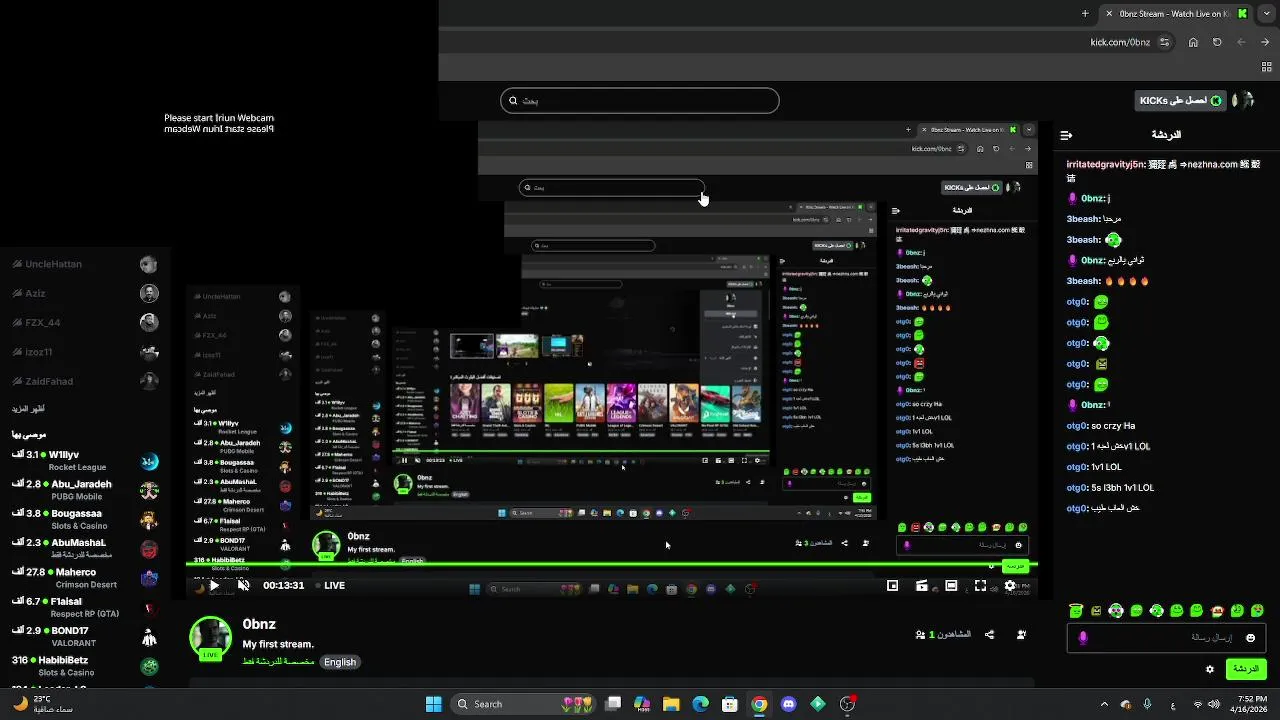Open taskbar weather widget 23°C
This screenshot has height=720, width=1280.
coord(45,704)
